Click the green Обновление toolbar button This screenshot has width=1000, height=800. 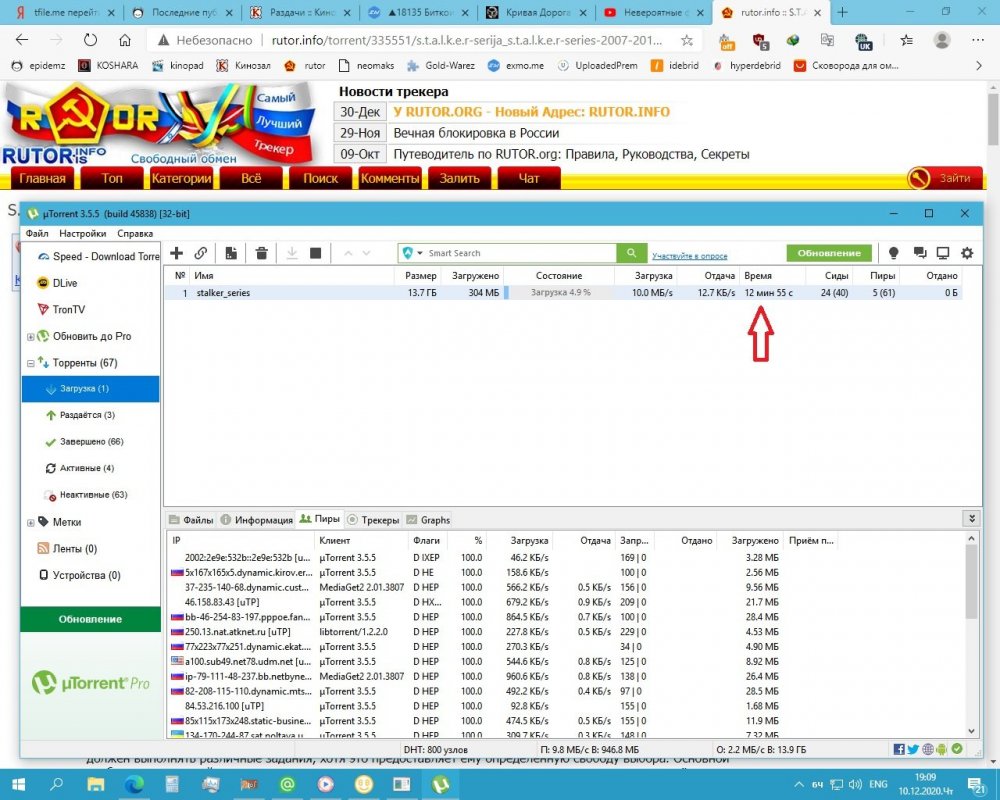[829, 254]
